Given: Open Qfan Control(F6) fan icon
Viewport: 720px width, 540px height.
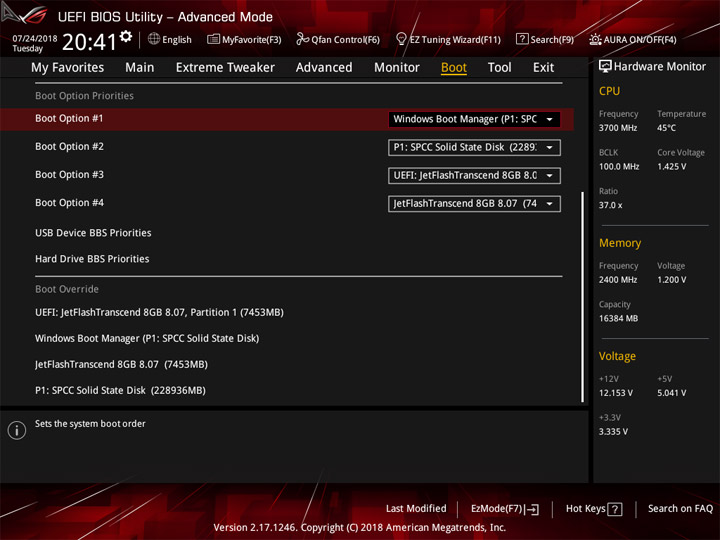Looking at the screenshot, I should point(302,39).
